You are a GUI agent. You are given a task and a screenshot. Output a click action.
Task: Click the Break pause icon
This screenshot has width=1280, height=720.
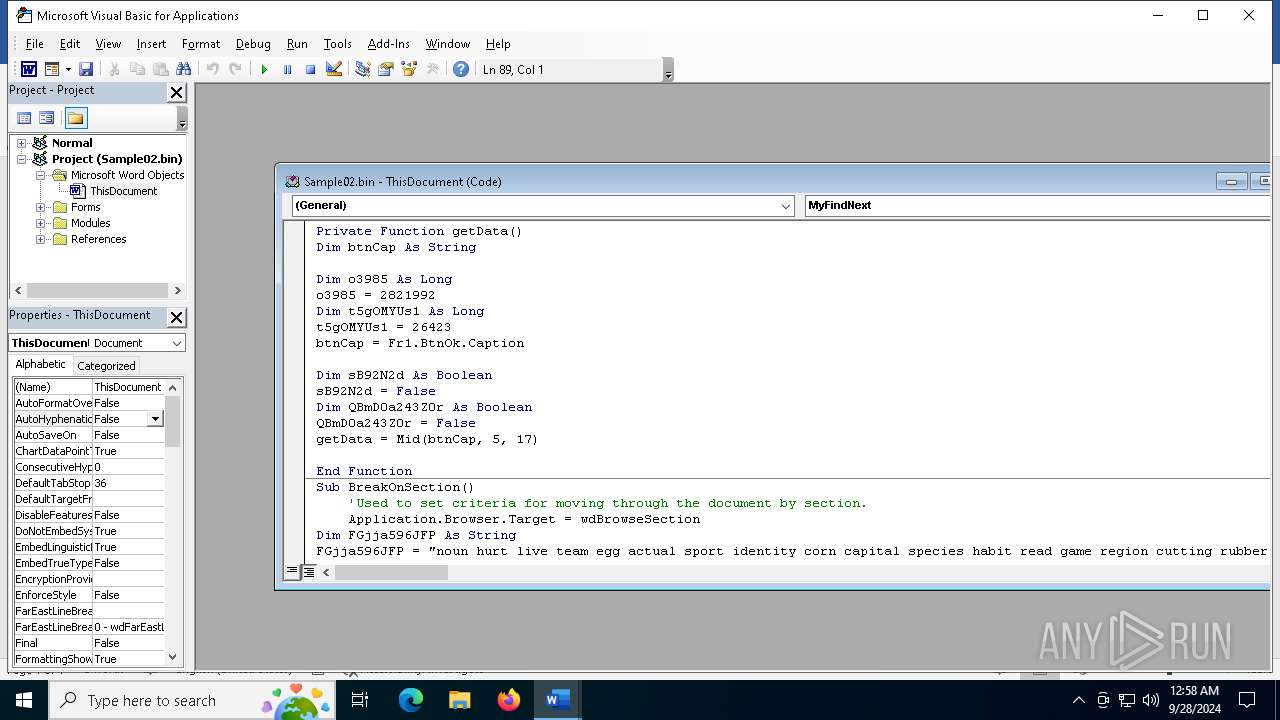(287, 69)
